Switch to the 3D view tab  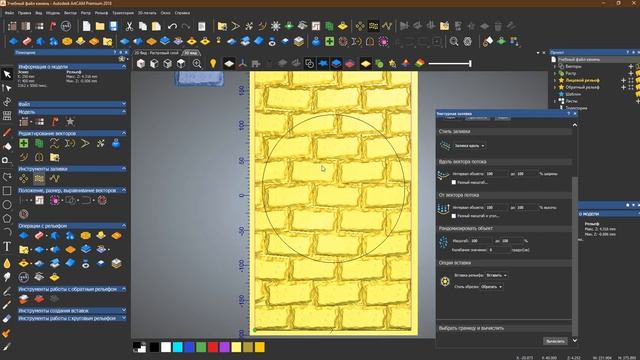[191, 53]
